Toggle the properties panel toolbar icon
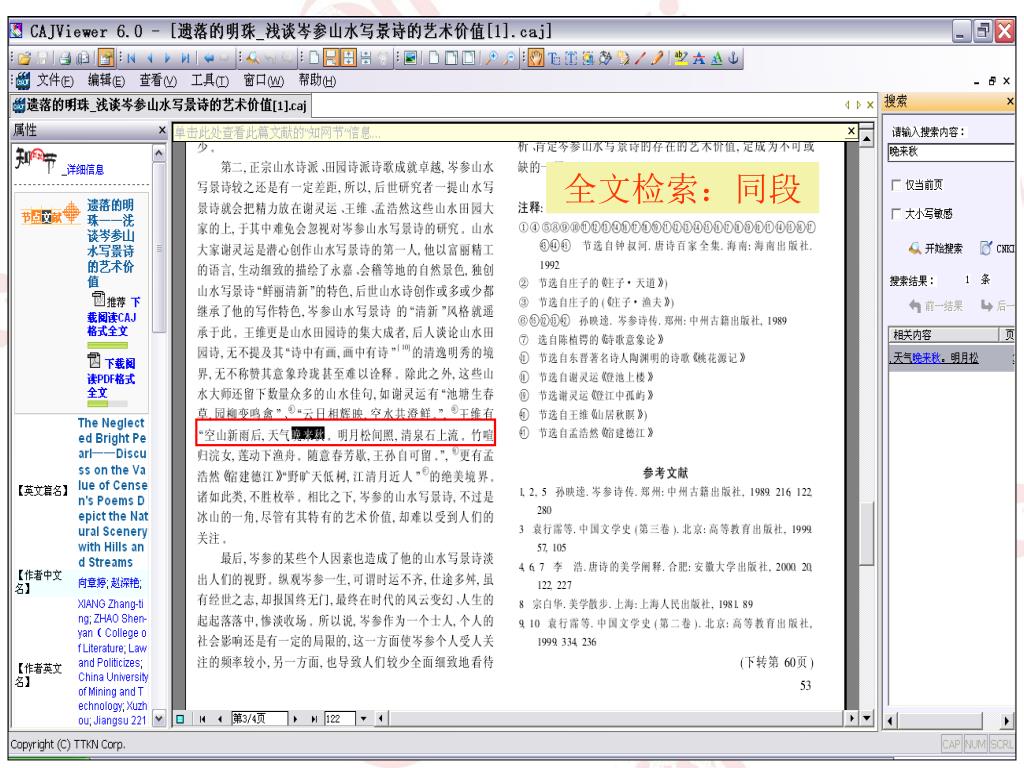The width and height of the screenshot is (1024, 768). (106, 58)
